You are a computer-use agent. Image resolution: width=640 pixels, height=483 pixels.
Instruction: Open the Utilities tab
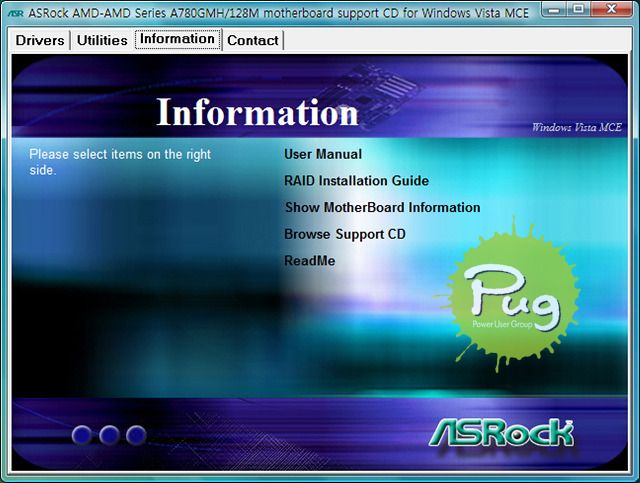pyautogui.click(x=102, y=40)
